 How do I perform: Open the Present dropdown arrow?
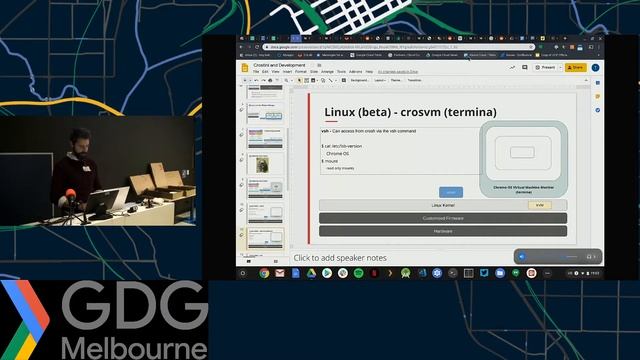[560, 67]
